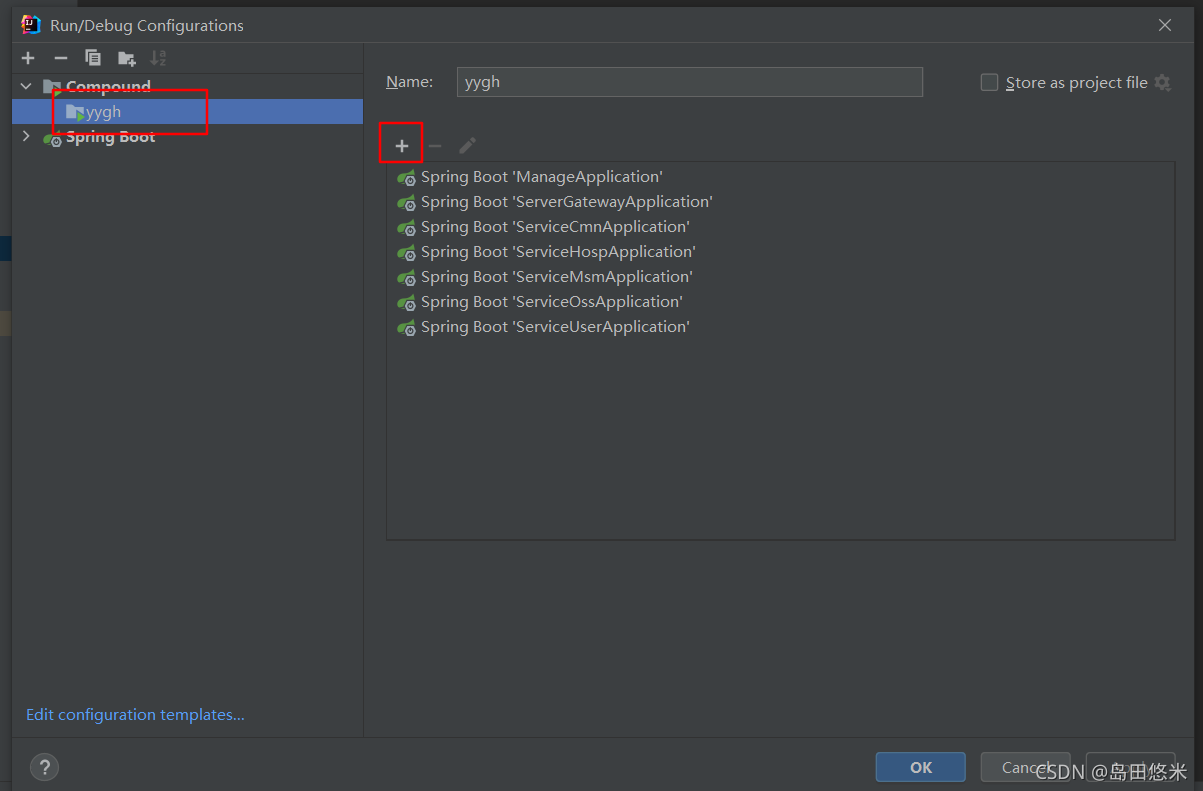Screen dimensions: 1203x791
Task: Confirm with the OK button
Action: 921,767
